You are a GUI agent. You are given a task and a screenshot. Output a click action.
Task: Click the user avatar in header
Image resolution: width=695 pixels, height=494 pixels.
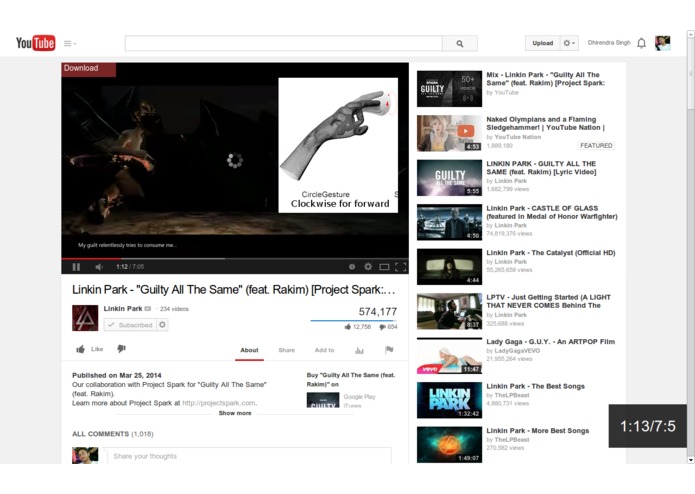663,43
